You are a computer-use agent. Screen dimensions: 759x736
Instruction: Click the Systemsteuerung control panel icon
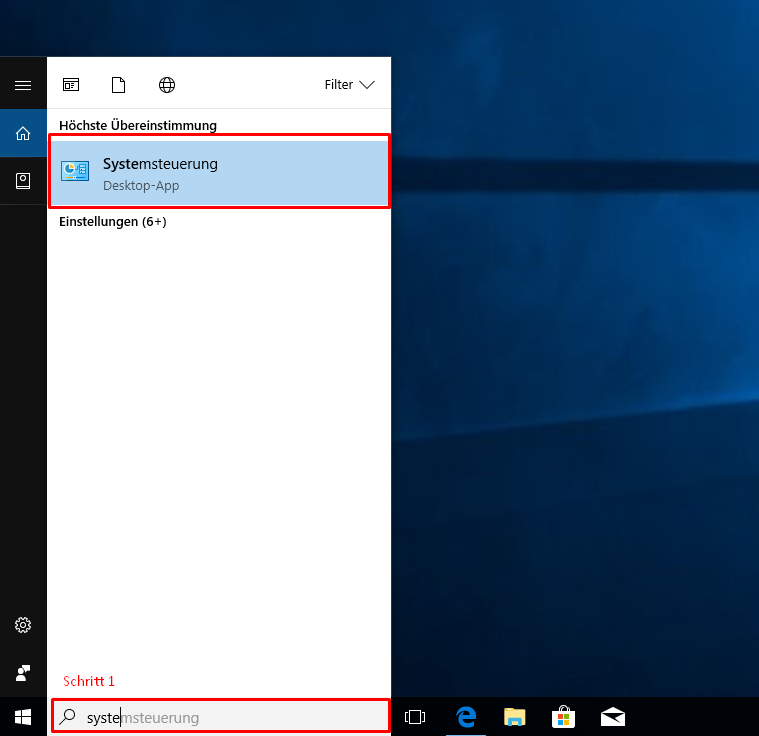pyautogui.click(x=75, y=171)
